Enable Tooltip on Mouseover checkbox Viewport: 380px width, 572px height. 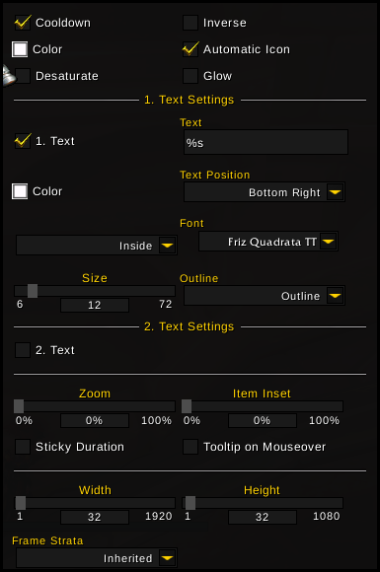coord(190,447)
